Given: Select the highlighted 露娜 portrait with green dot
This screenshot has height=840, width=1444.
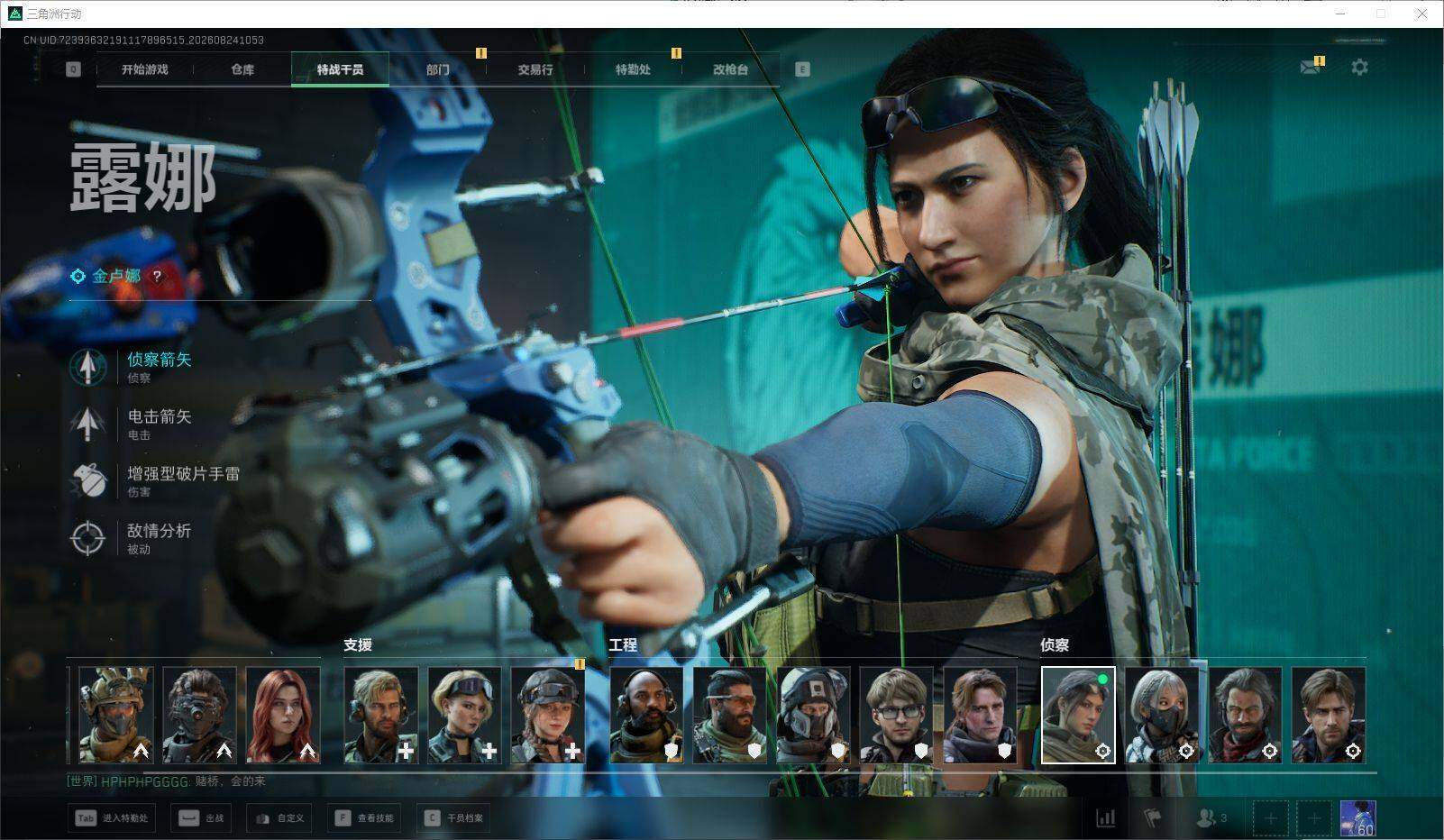Looking at the screenshot, I should pyautogui.click(x=1078, y=715).
